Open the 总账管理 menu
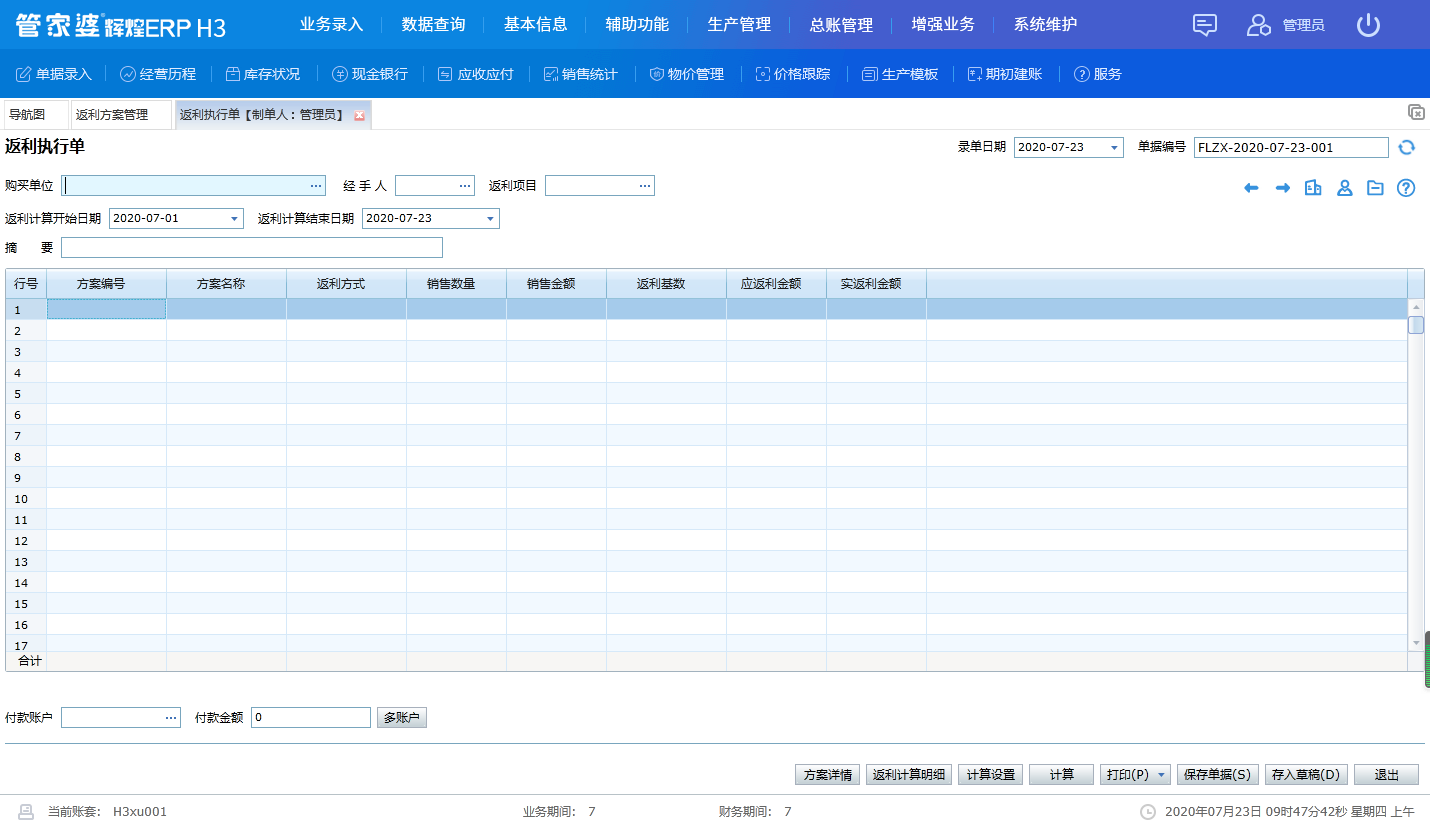Viewport: 1430px width, 827px height. [x=841, y=25]
